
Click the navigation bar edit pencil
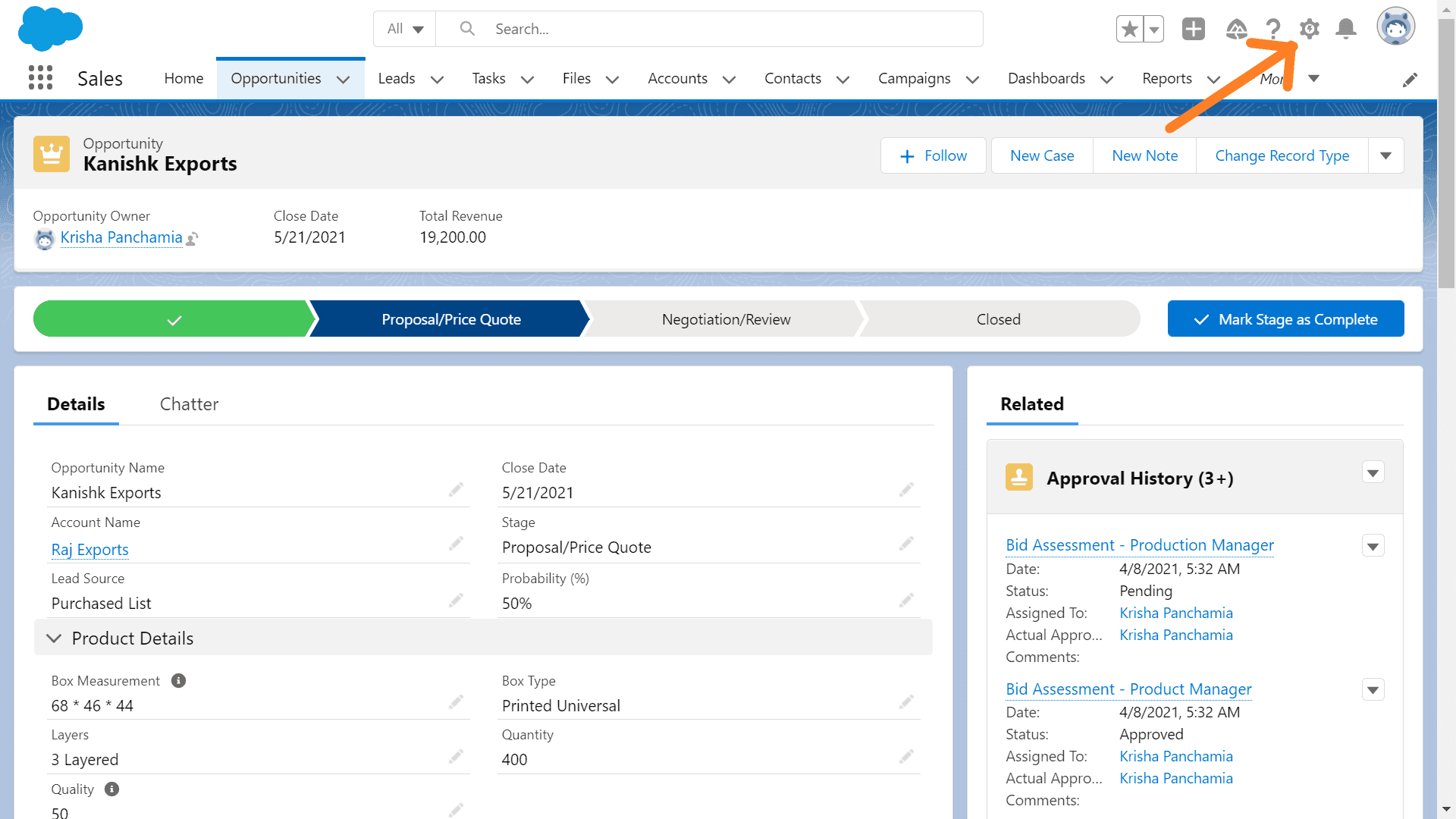[x=1410, y=79]
